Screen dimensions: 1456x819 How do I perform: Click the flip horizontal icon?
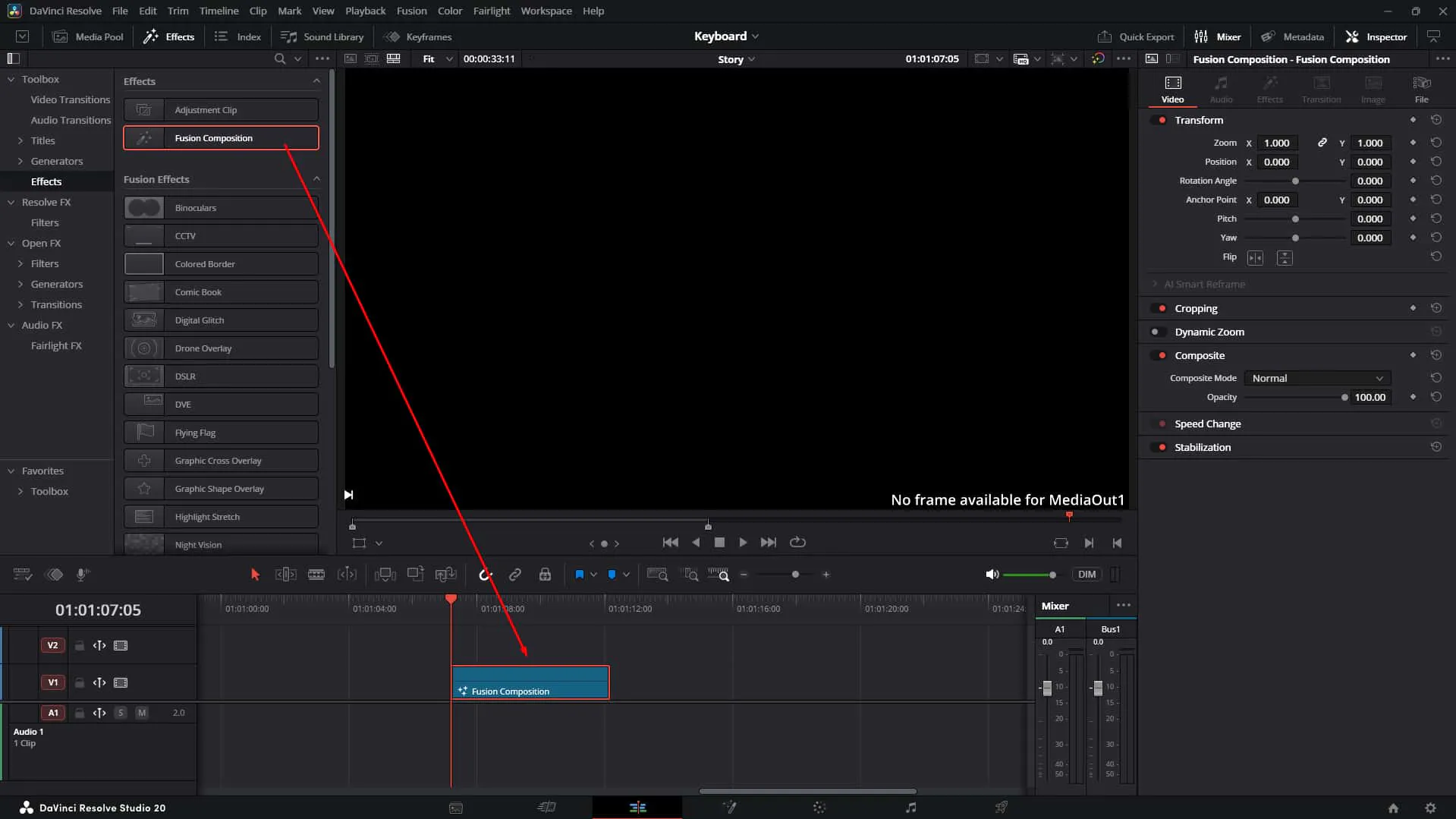point(1256,258)
